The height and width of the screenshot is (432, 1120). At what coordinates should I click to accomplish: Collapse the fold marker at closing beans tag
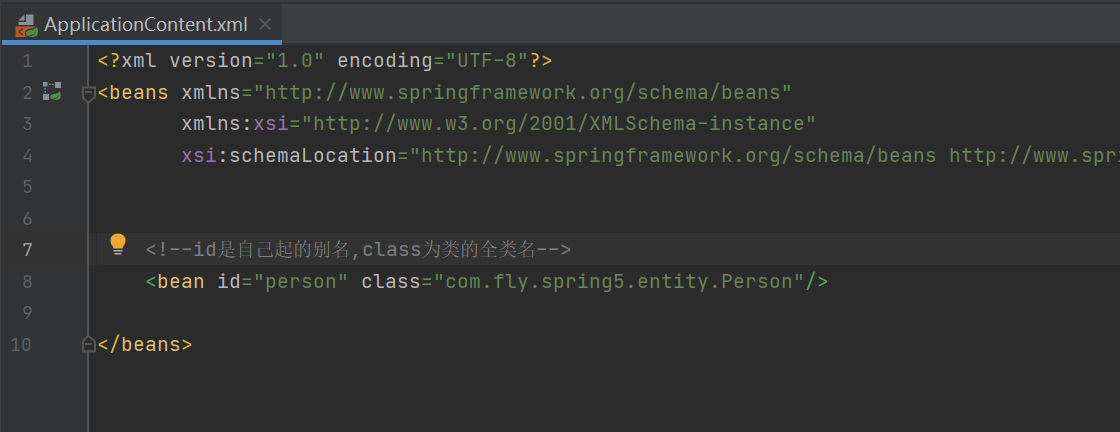tap(89, 345)
